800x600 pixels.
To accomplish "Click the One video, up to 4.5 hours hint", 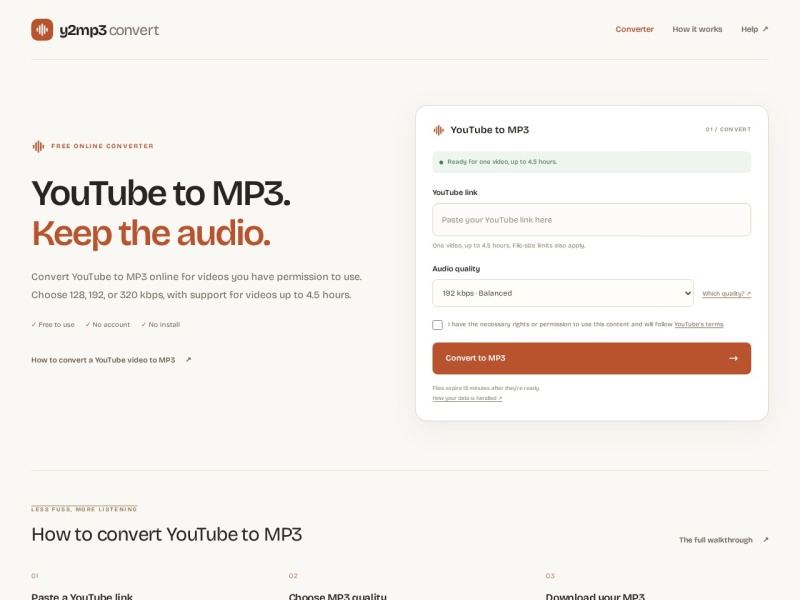I will pos(509,245).
